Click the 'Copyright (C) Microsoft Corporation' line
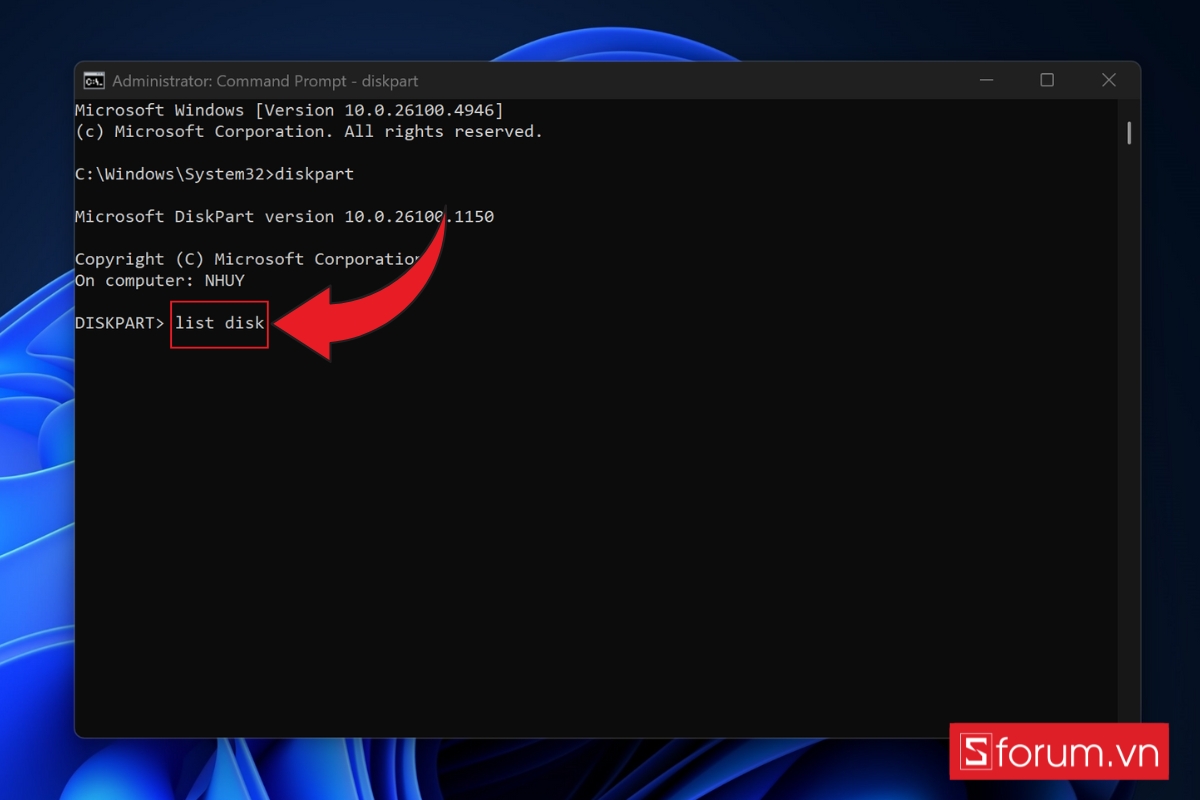This screenshot has width=1200, height=800. pos(250,259)
